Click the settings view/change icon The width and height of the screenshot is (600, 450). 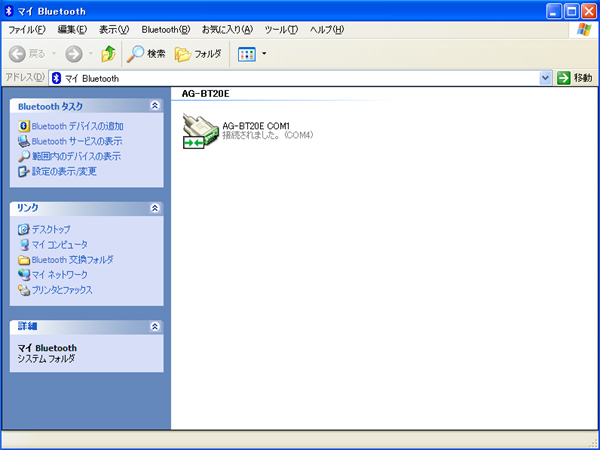(24, 171)
